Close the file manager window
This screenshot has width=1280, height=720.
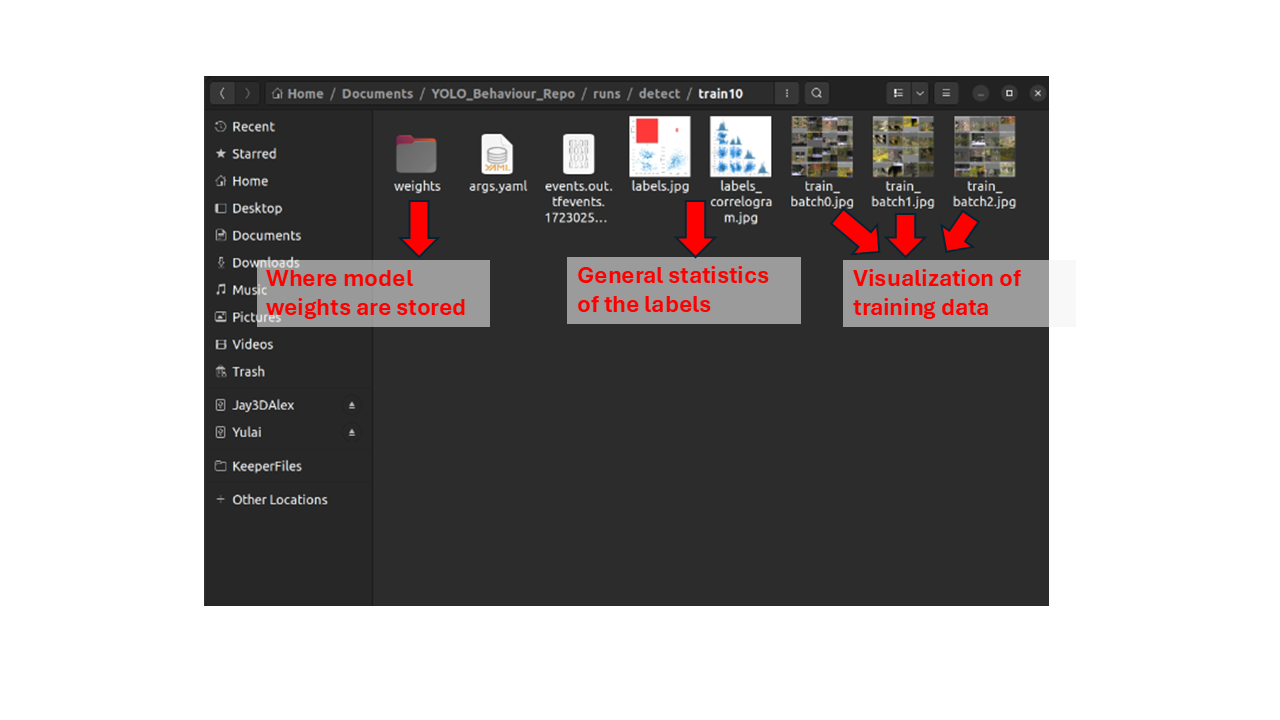(1038, 93)
